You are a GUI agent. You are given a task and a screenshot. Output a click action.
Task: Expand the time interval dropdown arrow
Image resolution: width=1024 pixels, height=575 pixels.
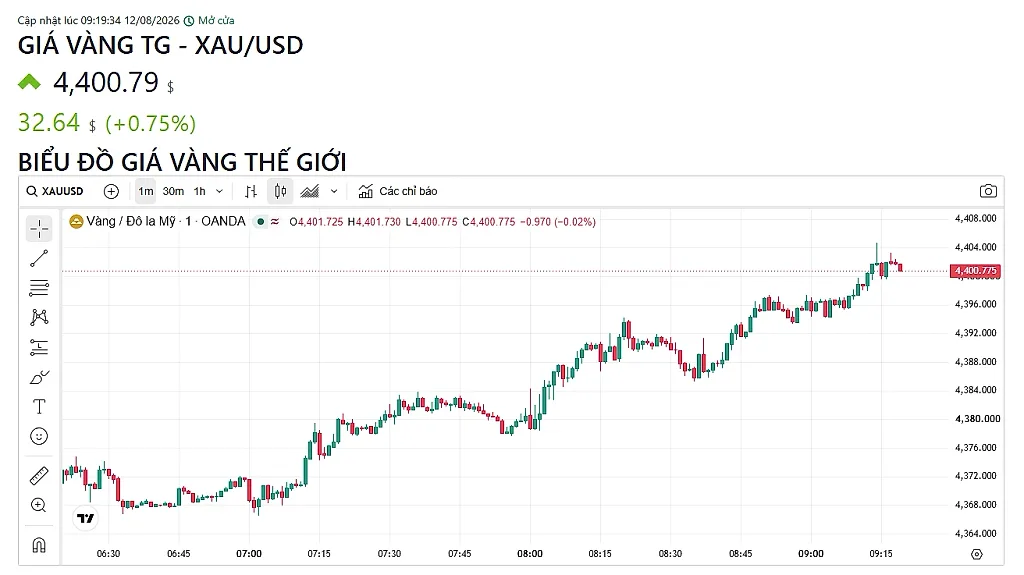(x=219, y=191)
